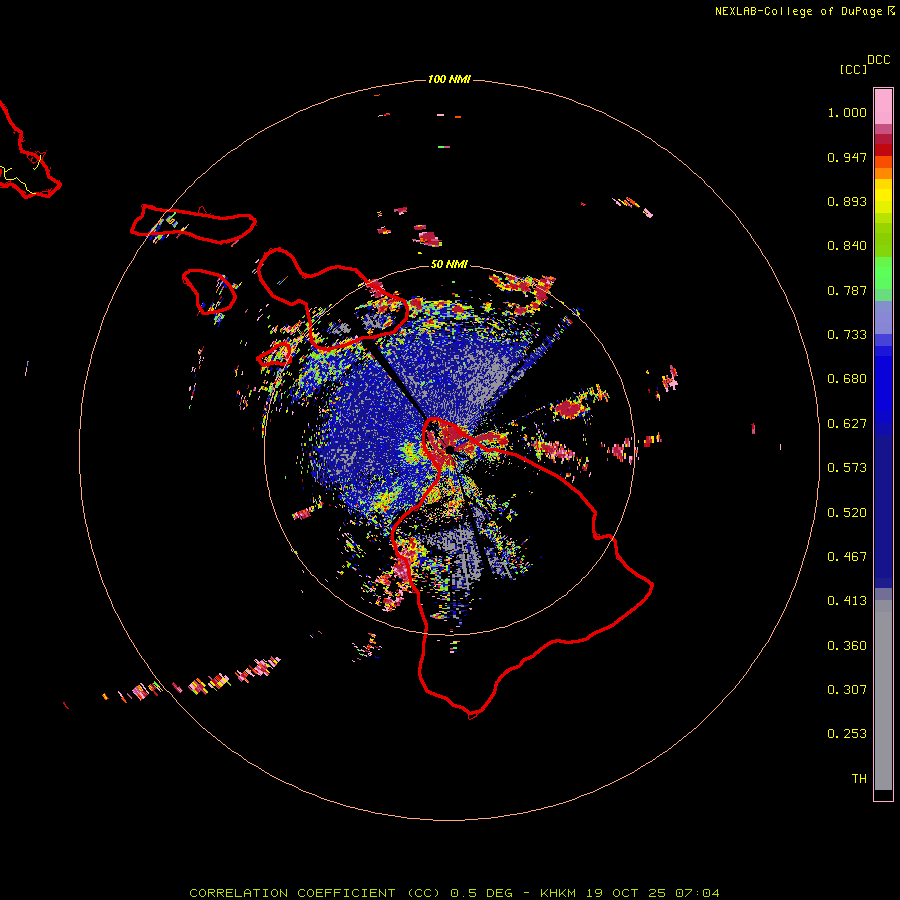900x900 pixels.
Task: Select the 0.413 value on the scale
Action: (847, 601)
